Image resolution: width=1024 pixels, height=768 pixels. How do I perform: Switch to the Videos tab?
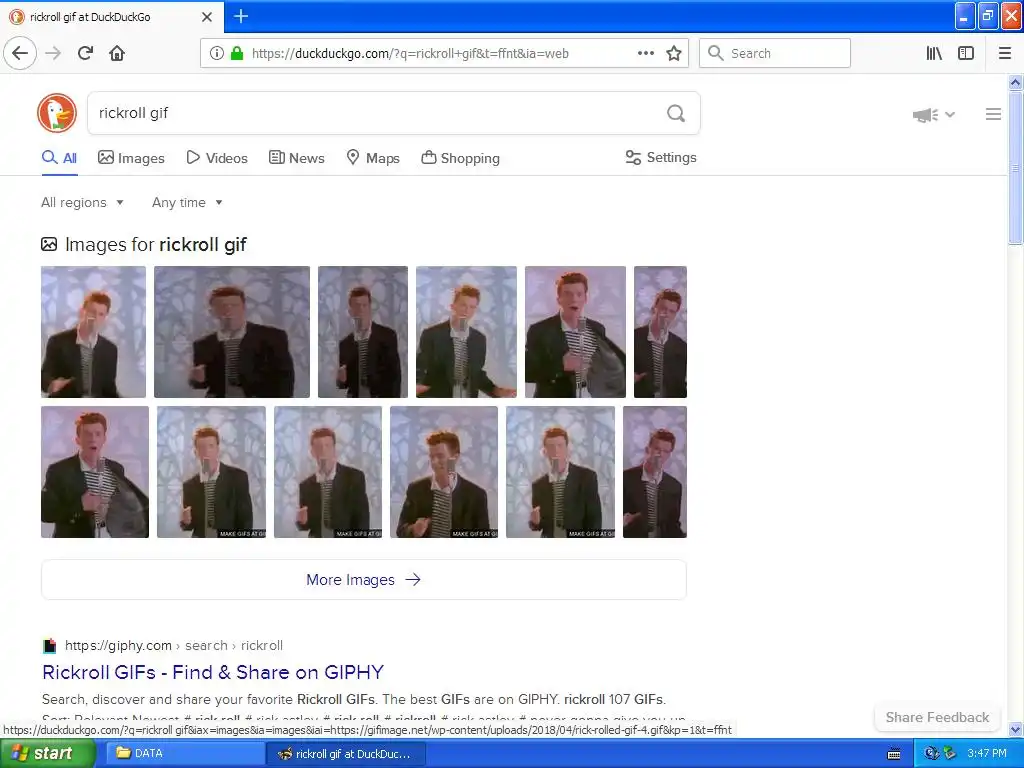click(217, 158)
